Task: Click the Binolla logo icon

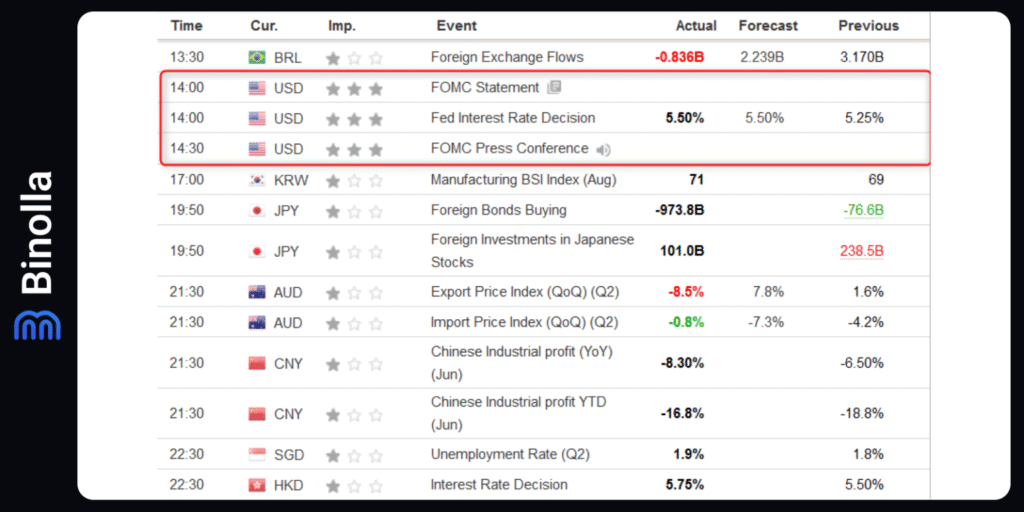Action: 37,325
